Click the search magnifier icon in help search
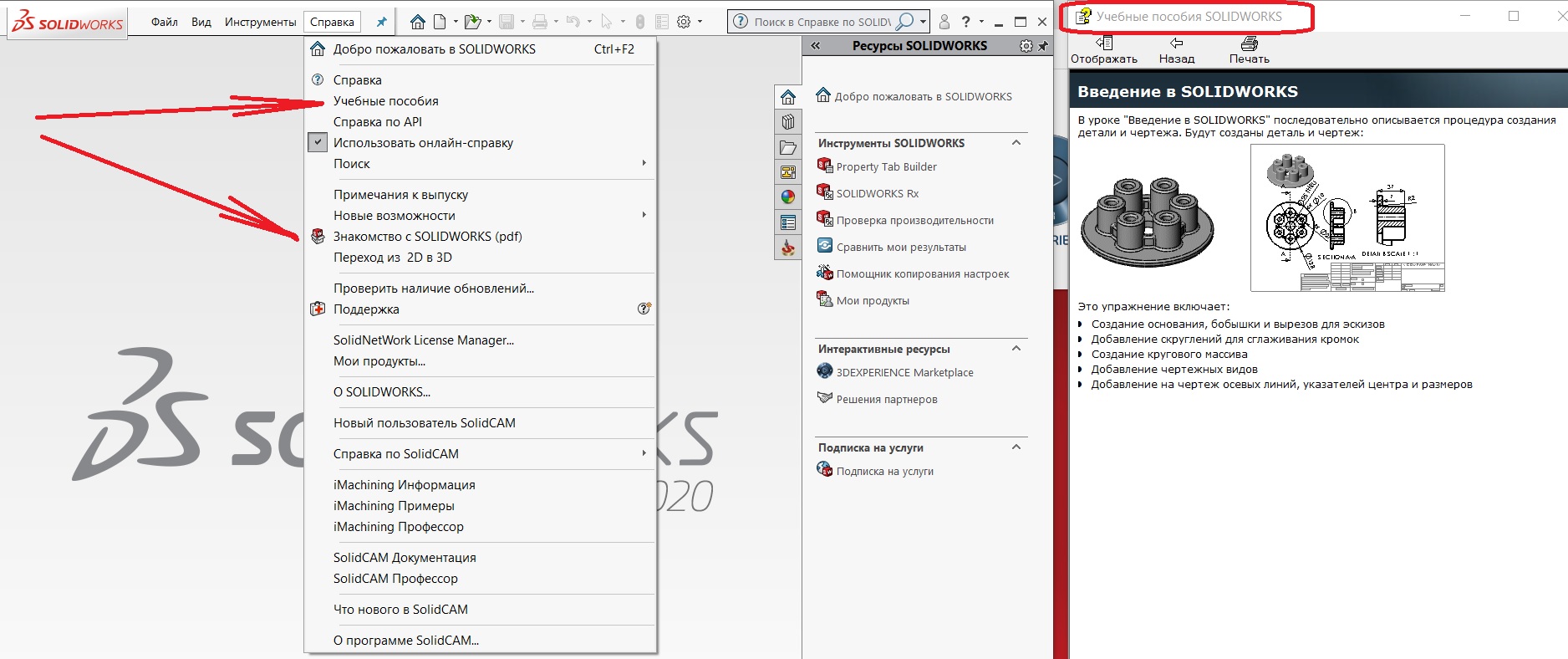This screenshot has width=1568, height=659. (x=904, y=22)
